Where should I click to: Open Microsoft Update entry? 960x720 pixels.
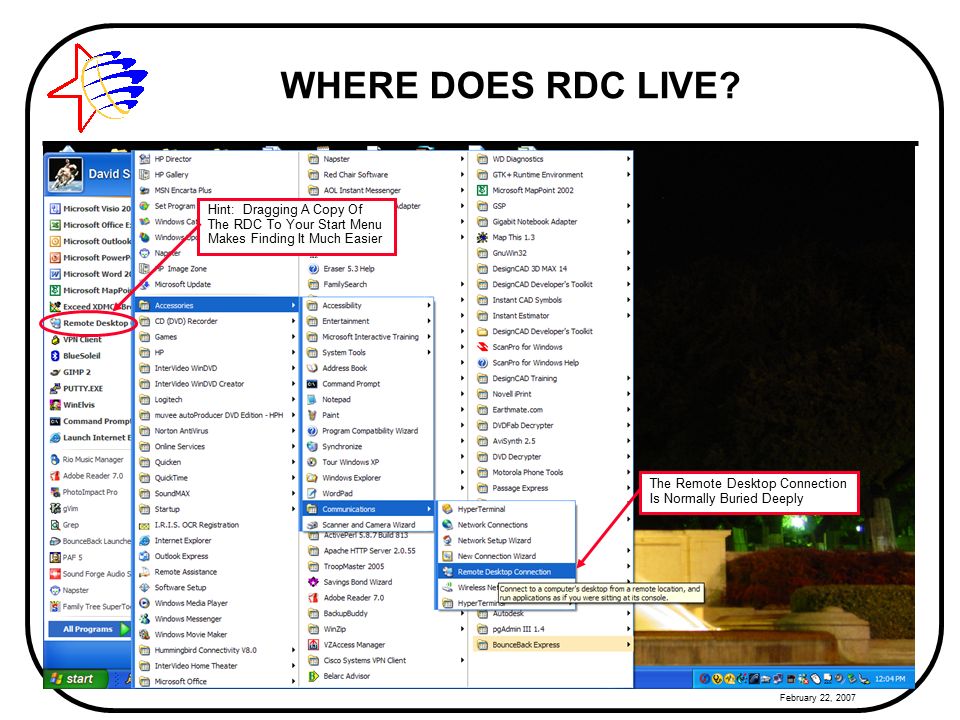click(x=175, y=285)
